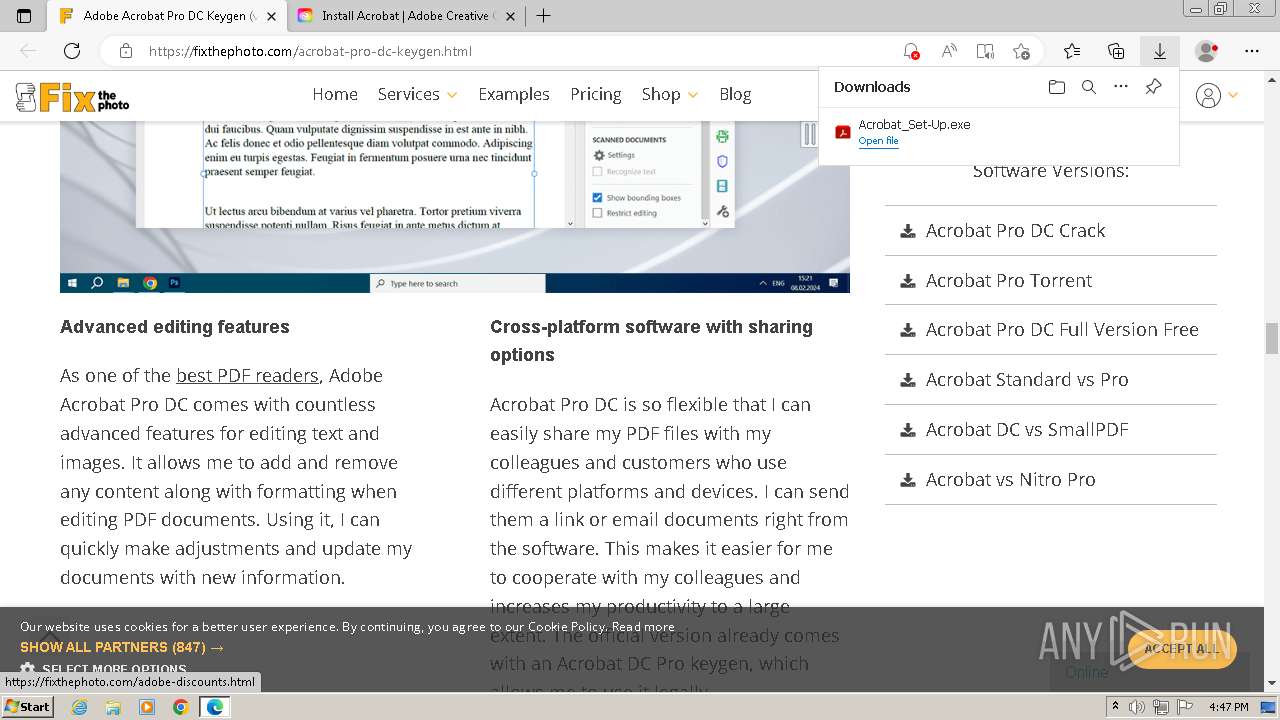Pin the Downloads panel
This screenshot has height=720, width=1280.
pyautogui.click(x=1153, y=87)
